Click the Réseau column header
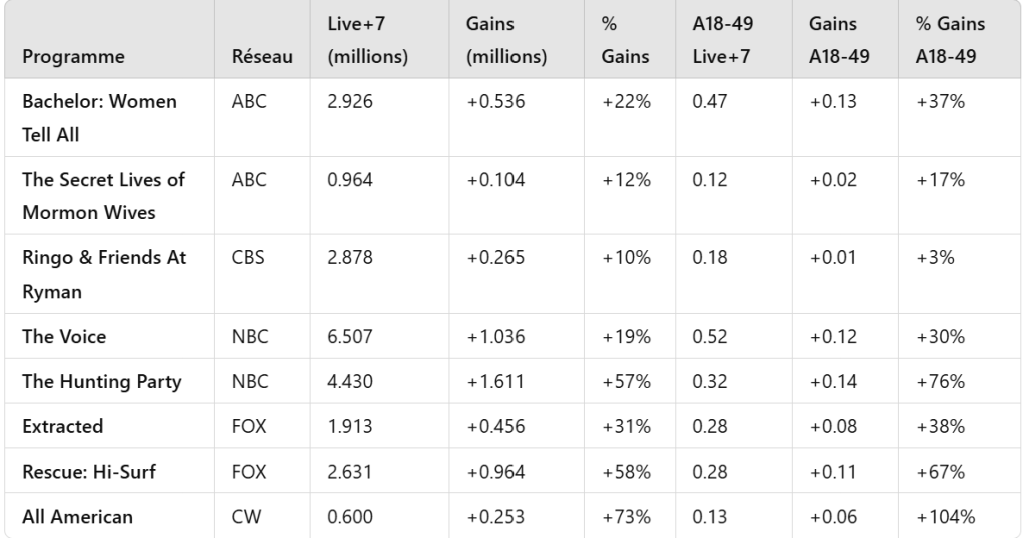The image size is (1023, 538). pos(256,58)
